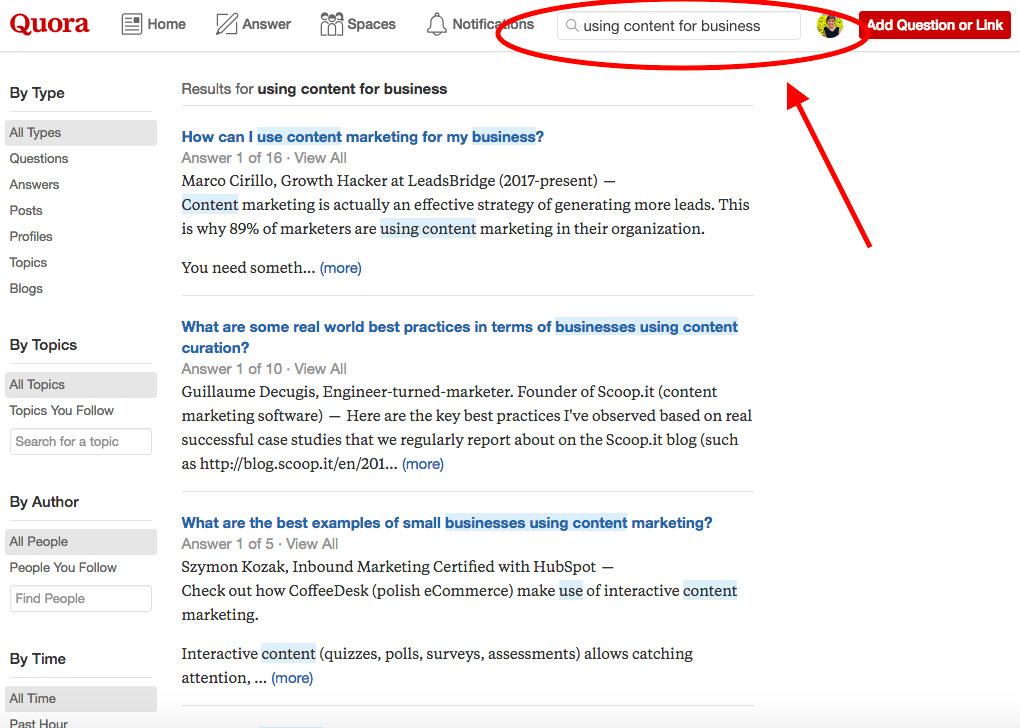The height and width of the screenshot is (728, 1020).
Task: Filter results by Topics type
Action: (28, 263)
